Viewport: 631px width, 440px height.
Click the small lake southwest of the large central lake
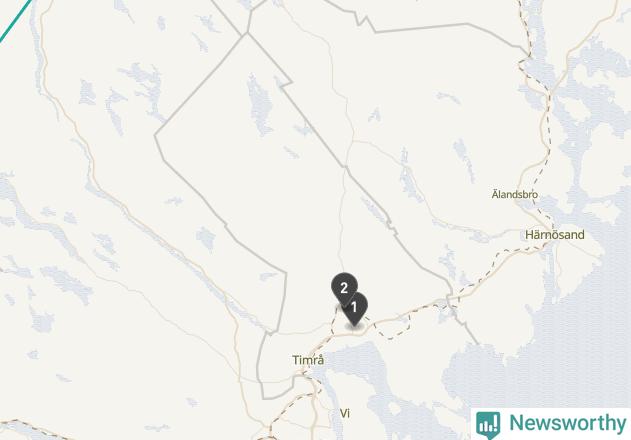point(206,238)
